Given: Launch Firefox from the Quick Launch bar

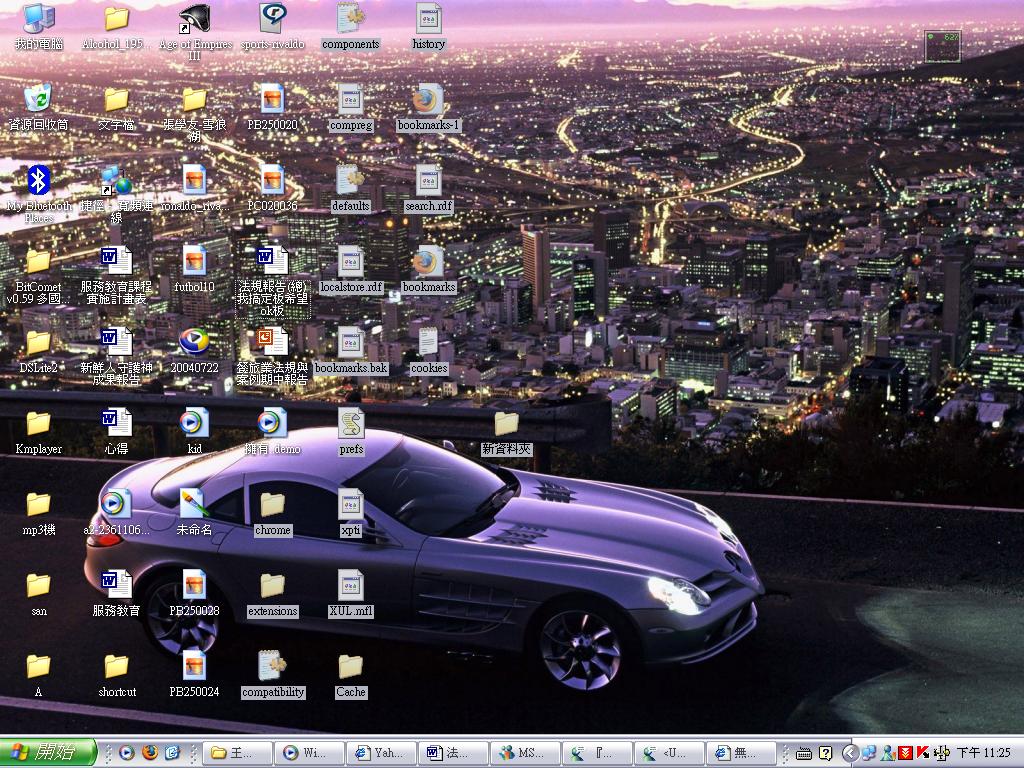Looking at the screenshot, I should (150, 753).
